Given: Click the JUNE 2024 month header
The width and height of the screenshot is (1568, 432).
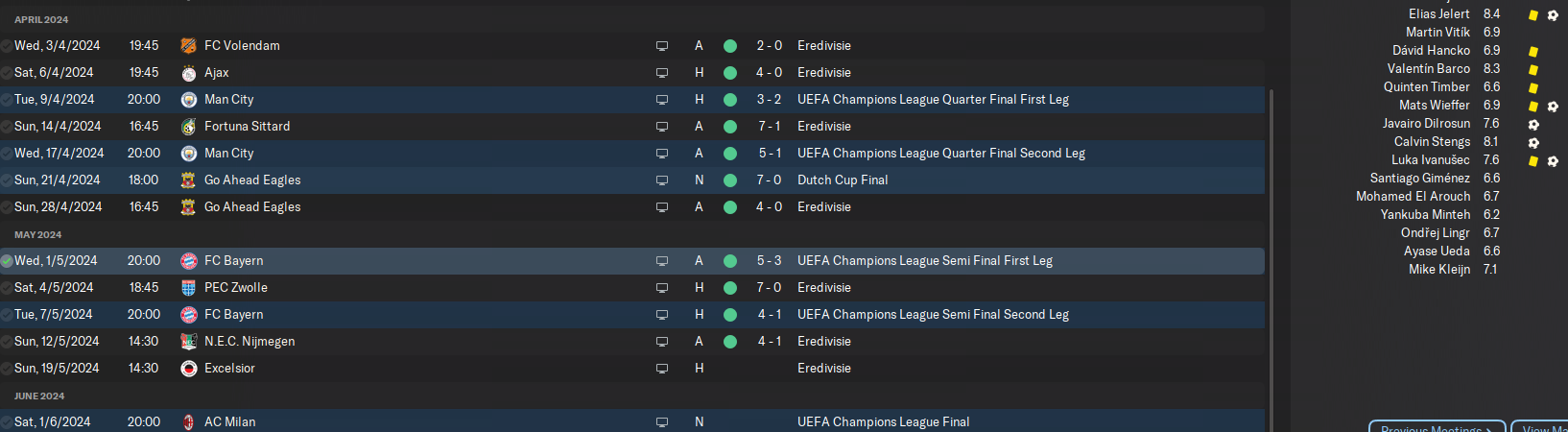Looking at the screenshot, I should (39, 396).
